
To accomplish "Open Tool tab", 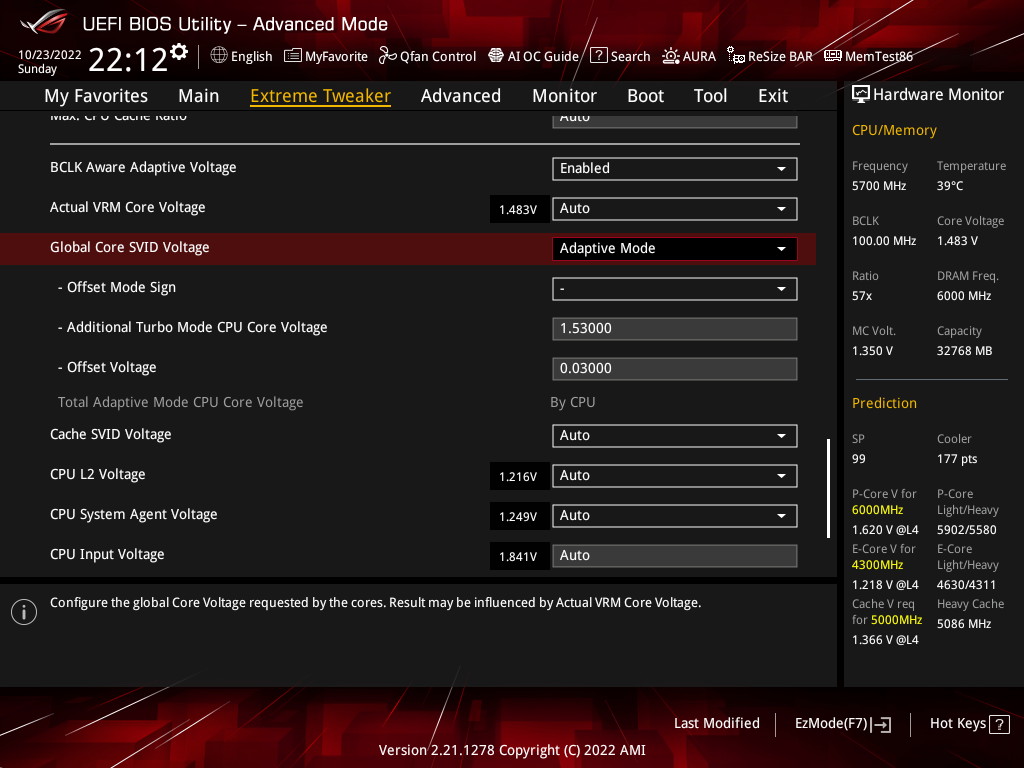I will pos(711,96).
